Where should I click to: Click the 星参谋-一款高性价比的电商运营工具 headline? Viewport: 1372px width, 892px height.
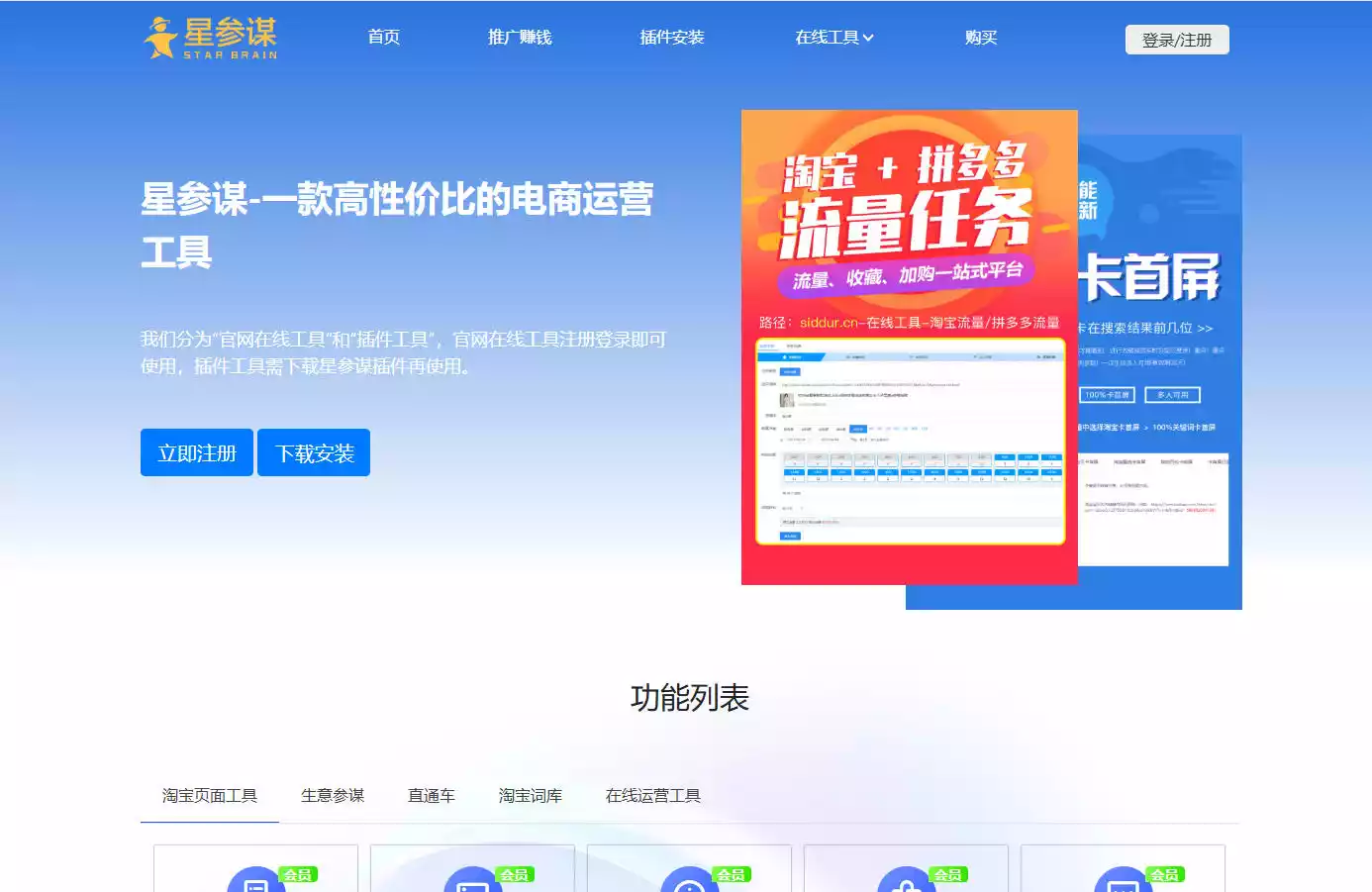(397, 226)
